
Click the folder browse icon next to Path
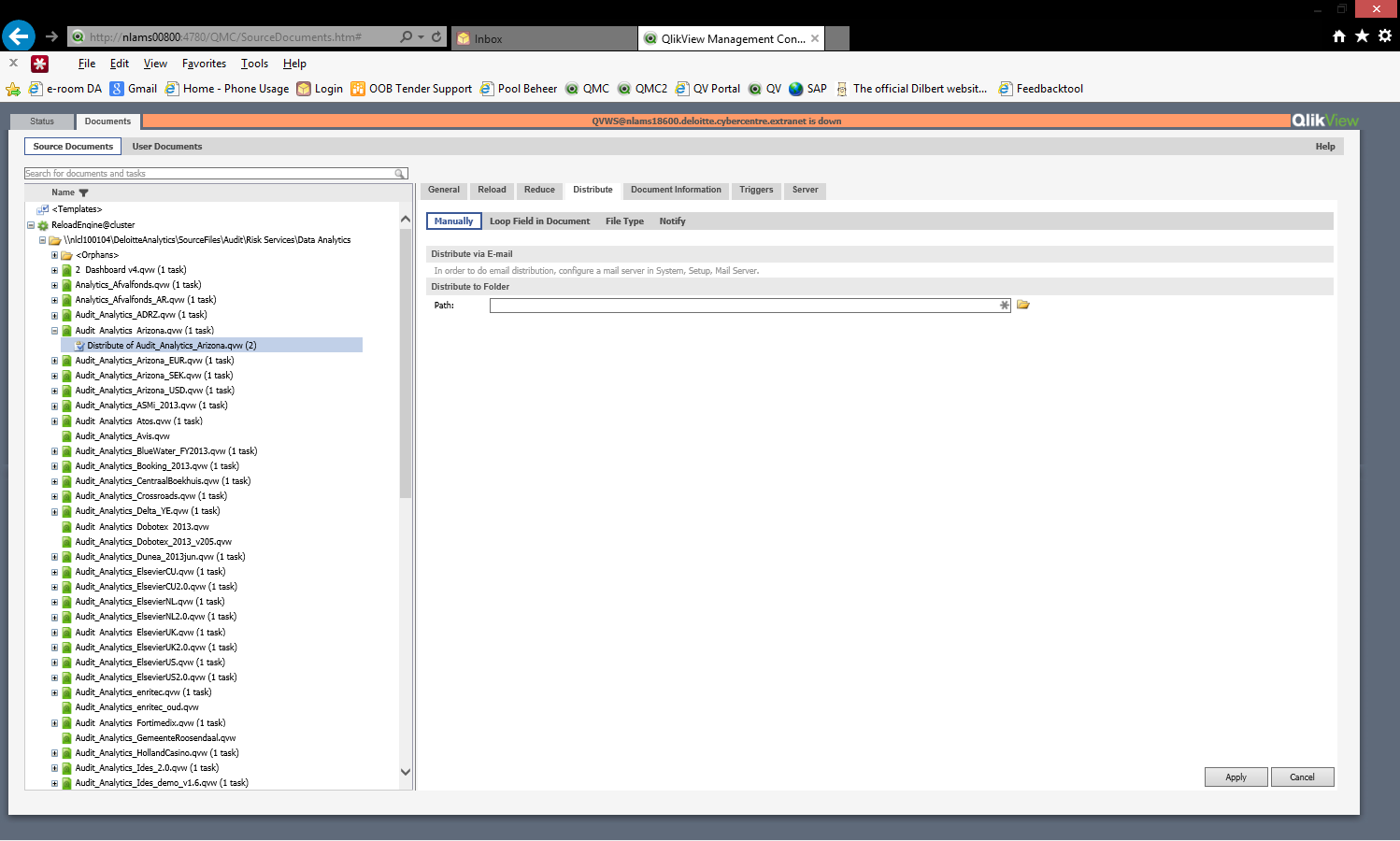pos(1023,305)
